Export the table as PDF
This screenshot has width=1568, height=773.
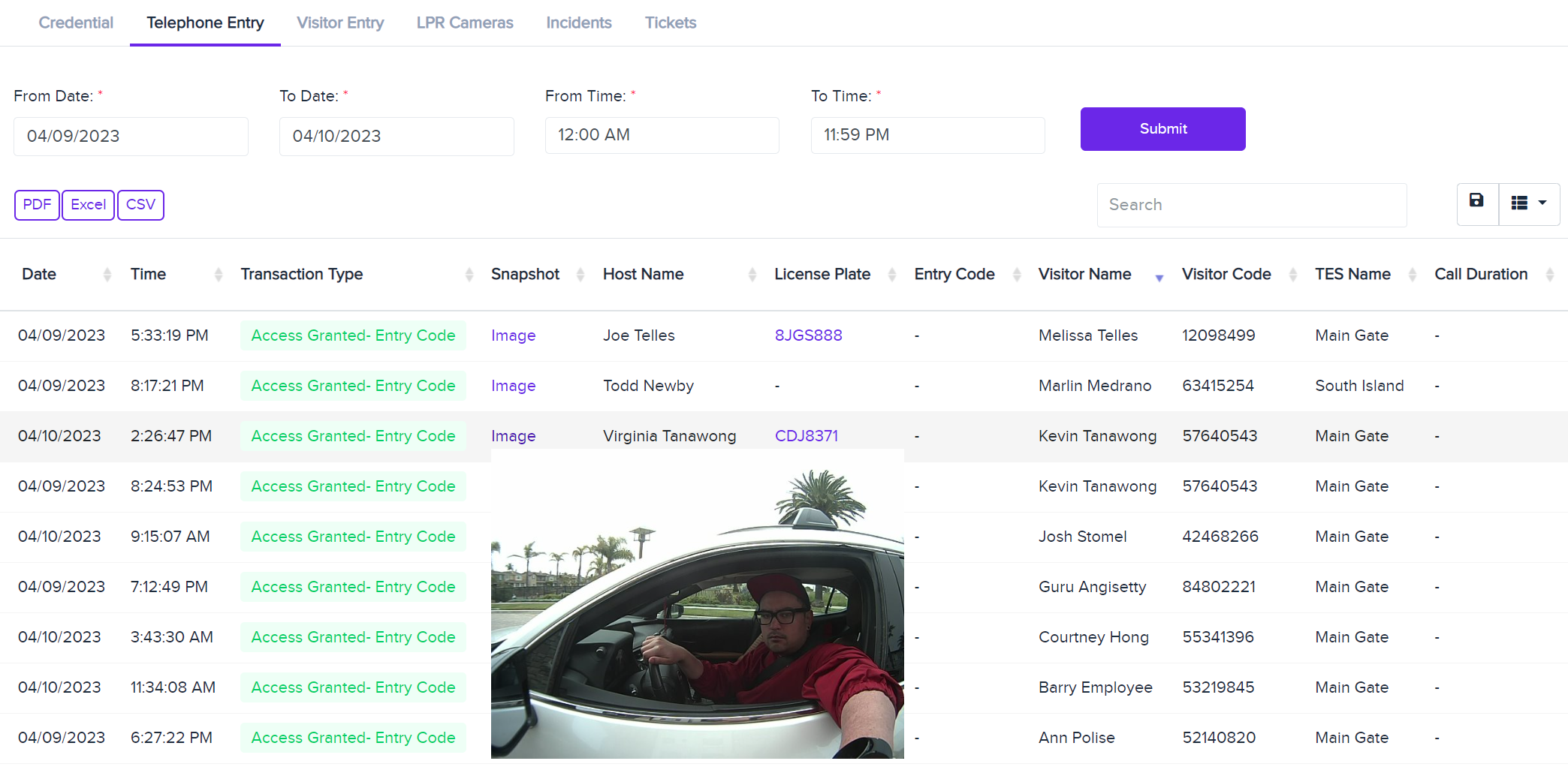[x=37, y=205]
